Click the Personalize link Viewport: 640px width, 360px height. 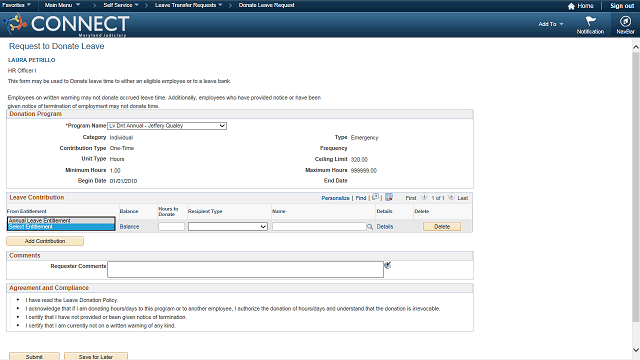pos(336,198)
